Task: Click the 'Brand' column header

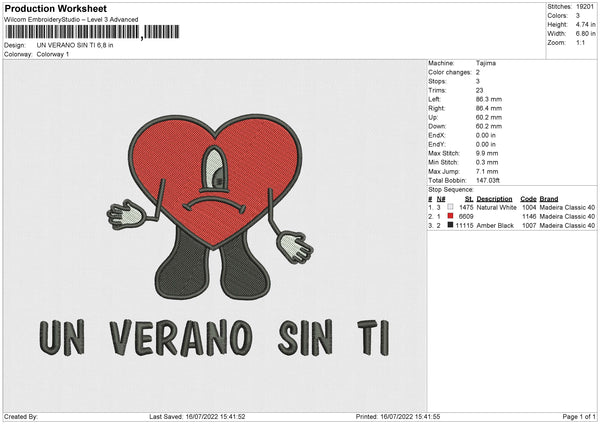Action: pyautogui.click(x=549, y=199)
